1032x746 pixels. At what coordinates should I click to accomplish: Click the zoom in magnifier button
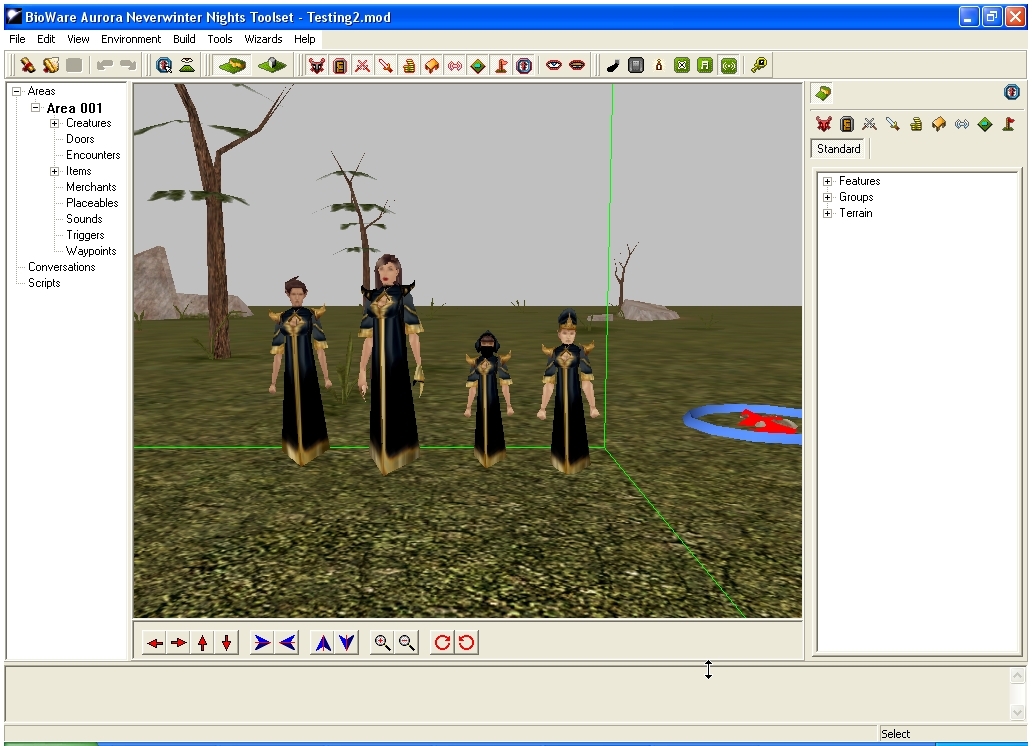pos(381,643)
